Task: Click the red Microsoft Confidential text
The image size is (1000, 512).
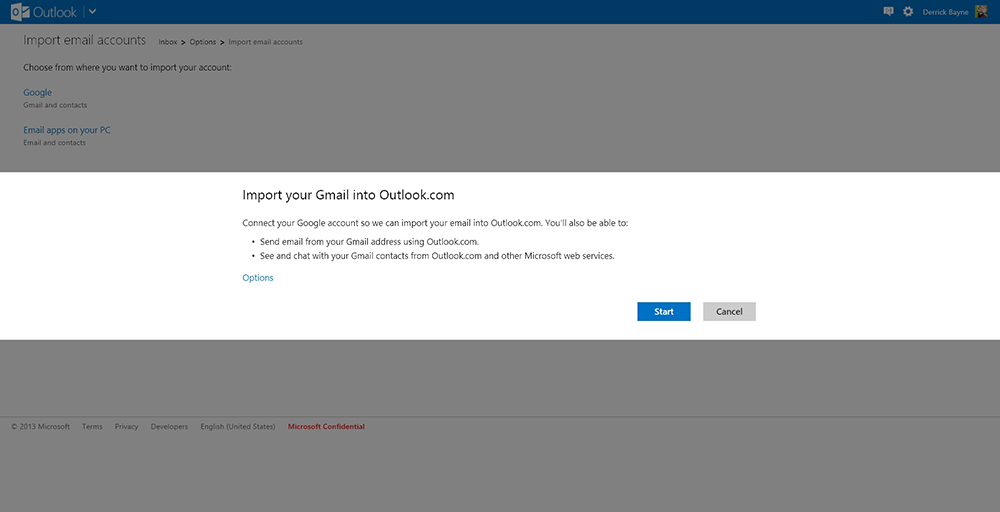Action: click(x=326, y=427)
